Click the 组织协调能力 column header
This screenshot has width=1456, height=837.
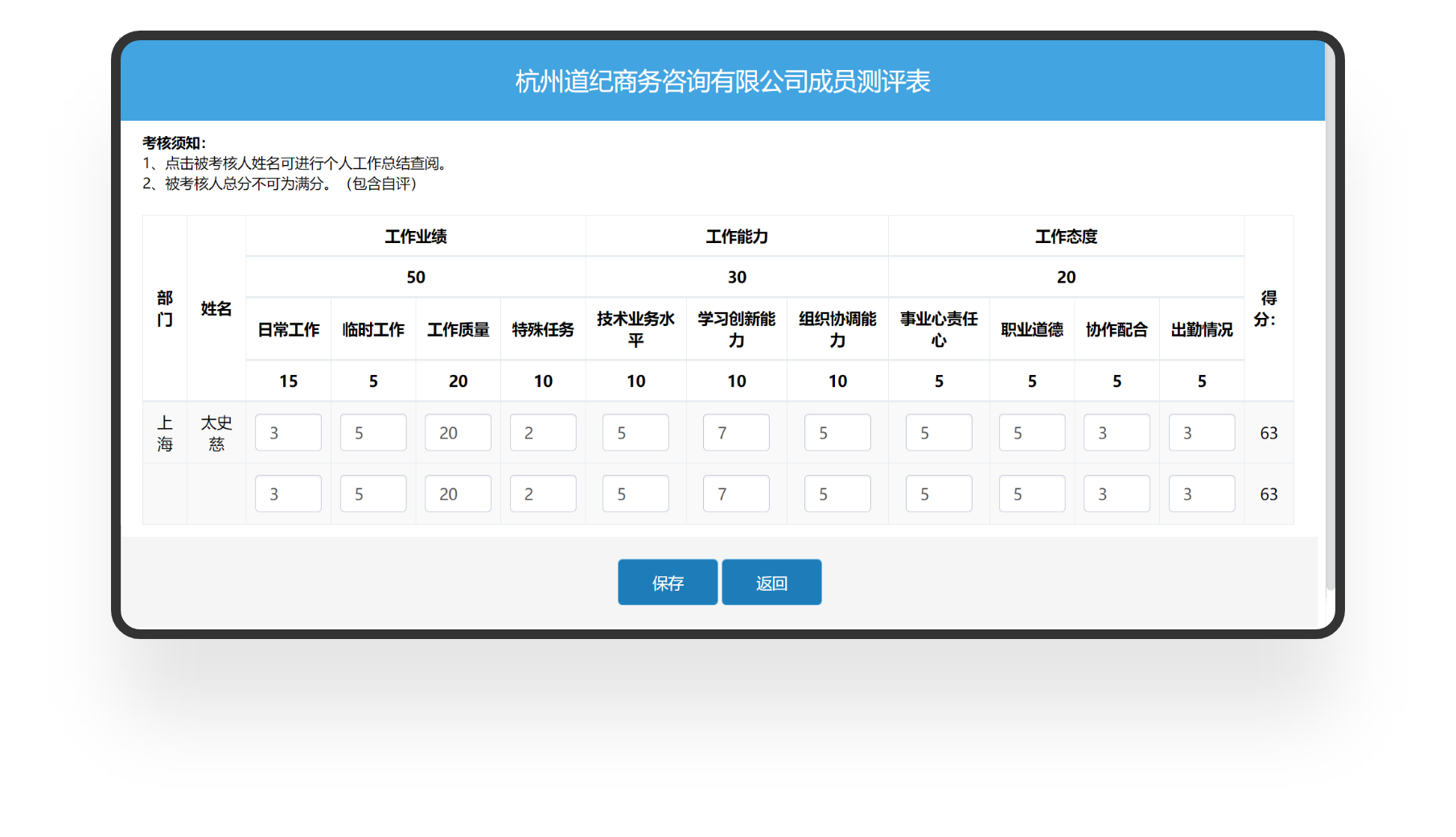tap(837, 329)
